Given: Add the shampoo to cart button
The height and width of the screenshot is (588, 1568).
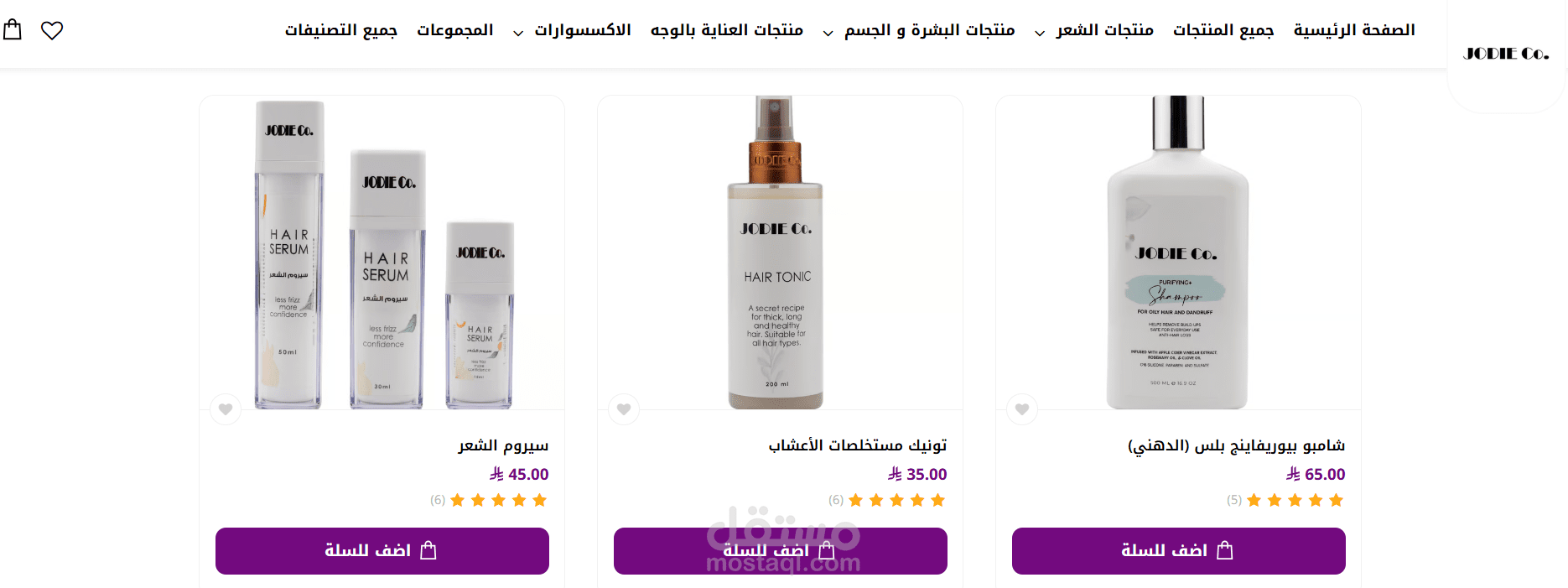Looking at the screenshot, I should pos(1179,551).
